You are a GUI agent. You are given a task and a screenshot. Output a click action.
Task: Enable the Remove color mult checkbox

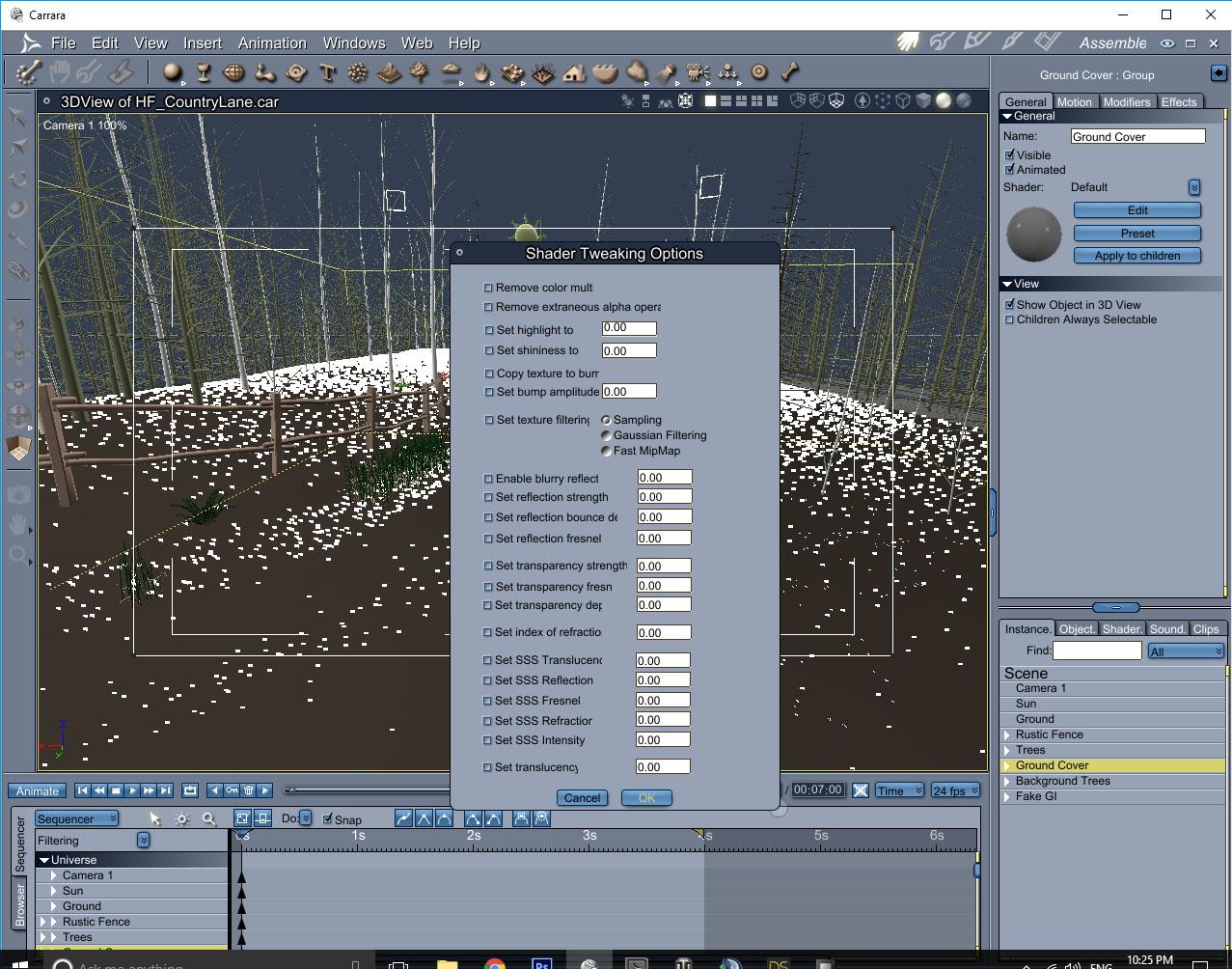[x=488, y=288]
